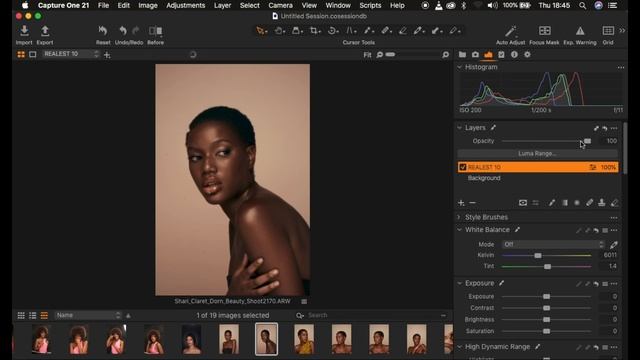Select the Keystone cursor tool
Viewport: 640px width, 360px height.
(350, 31)
